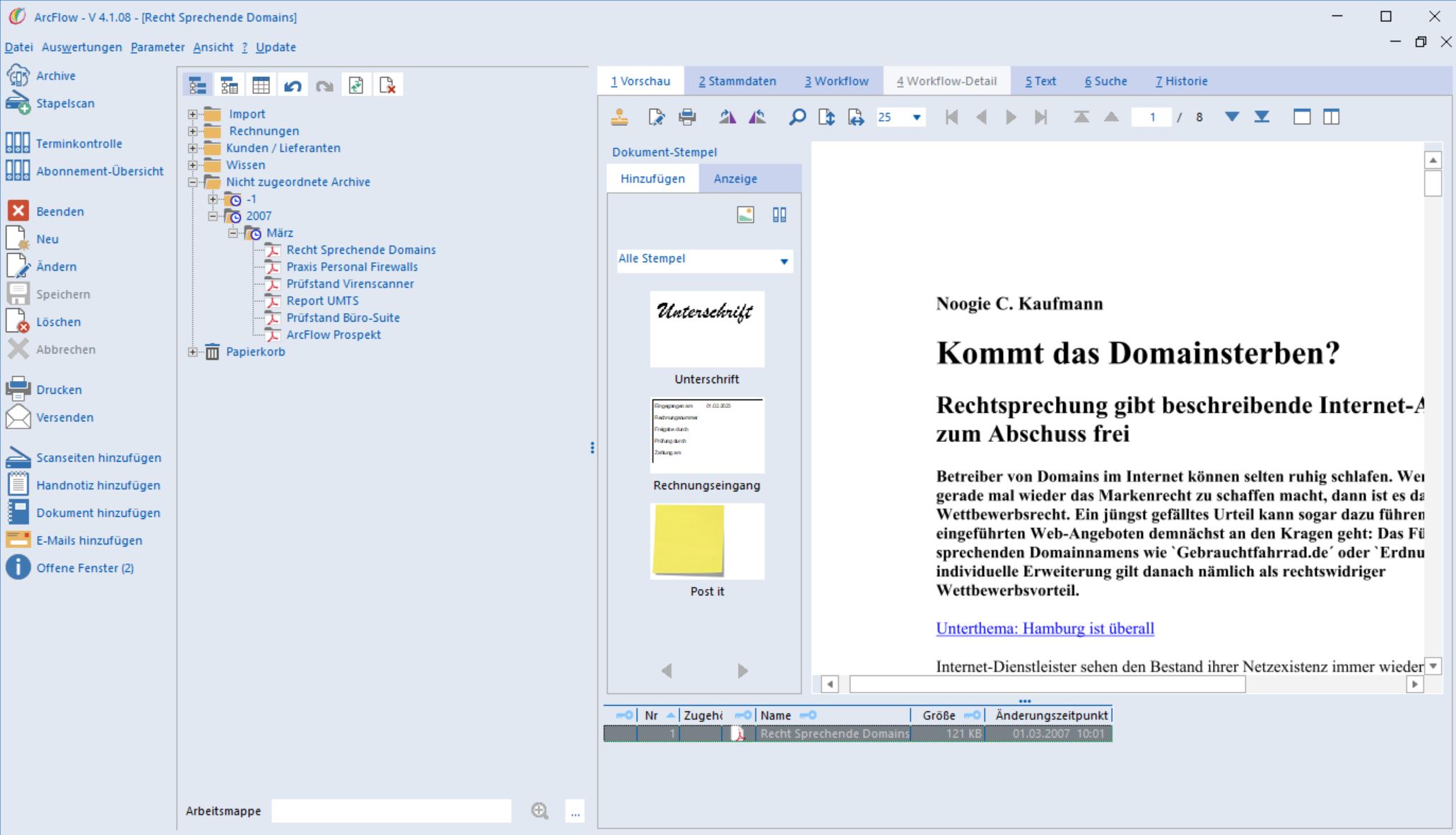Image resolution: width=1456 pixels, height=835 pixels.
Task: Expand the Rechnungen folder
Action: coord(193,131)
